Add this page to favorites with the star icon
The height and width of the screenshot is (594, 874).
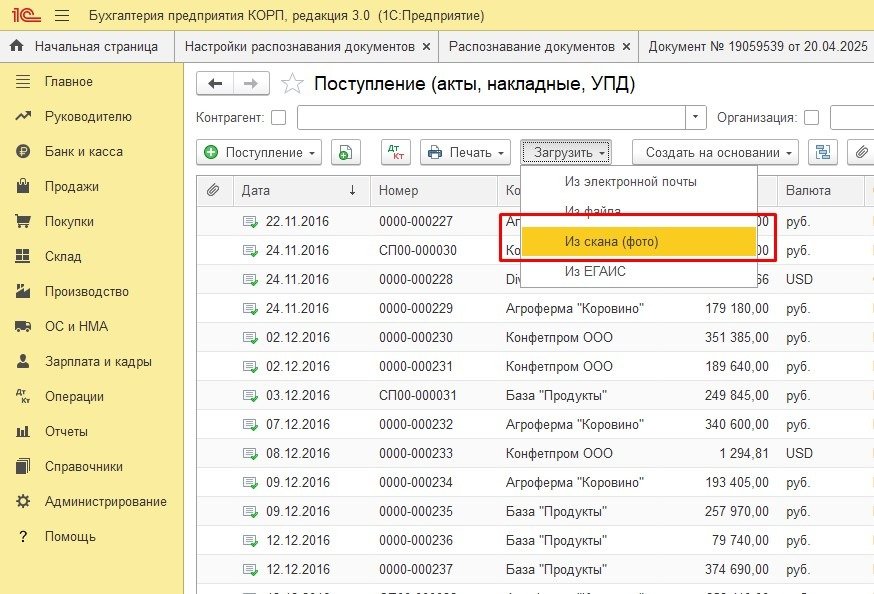coord(291,84)
